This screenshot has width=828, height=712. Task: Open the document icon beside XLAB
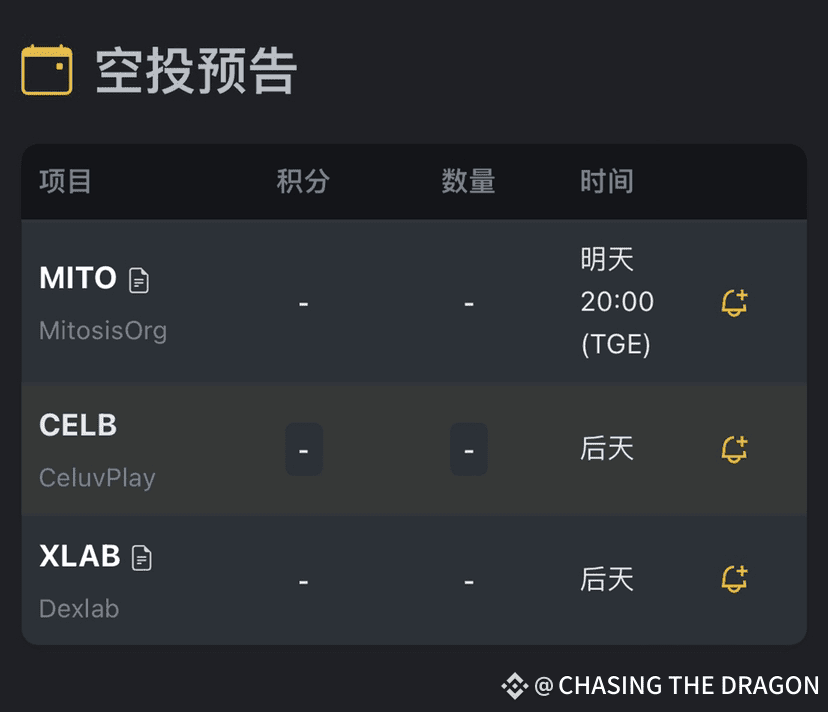click(x=142, y=558)
